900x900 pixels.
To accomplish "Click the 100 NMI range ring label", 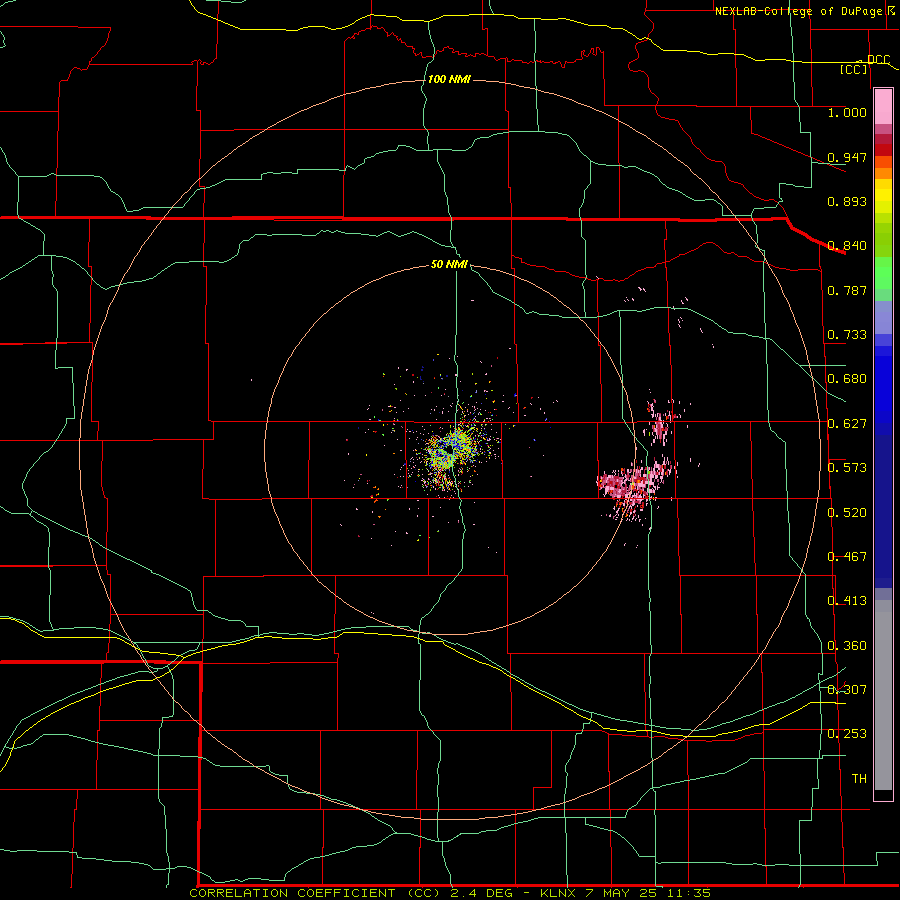I will (x=449, y=79).
